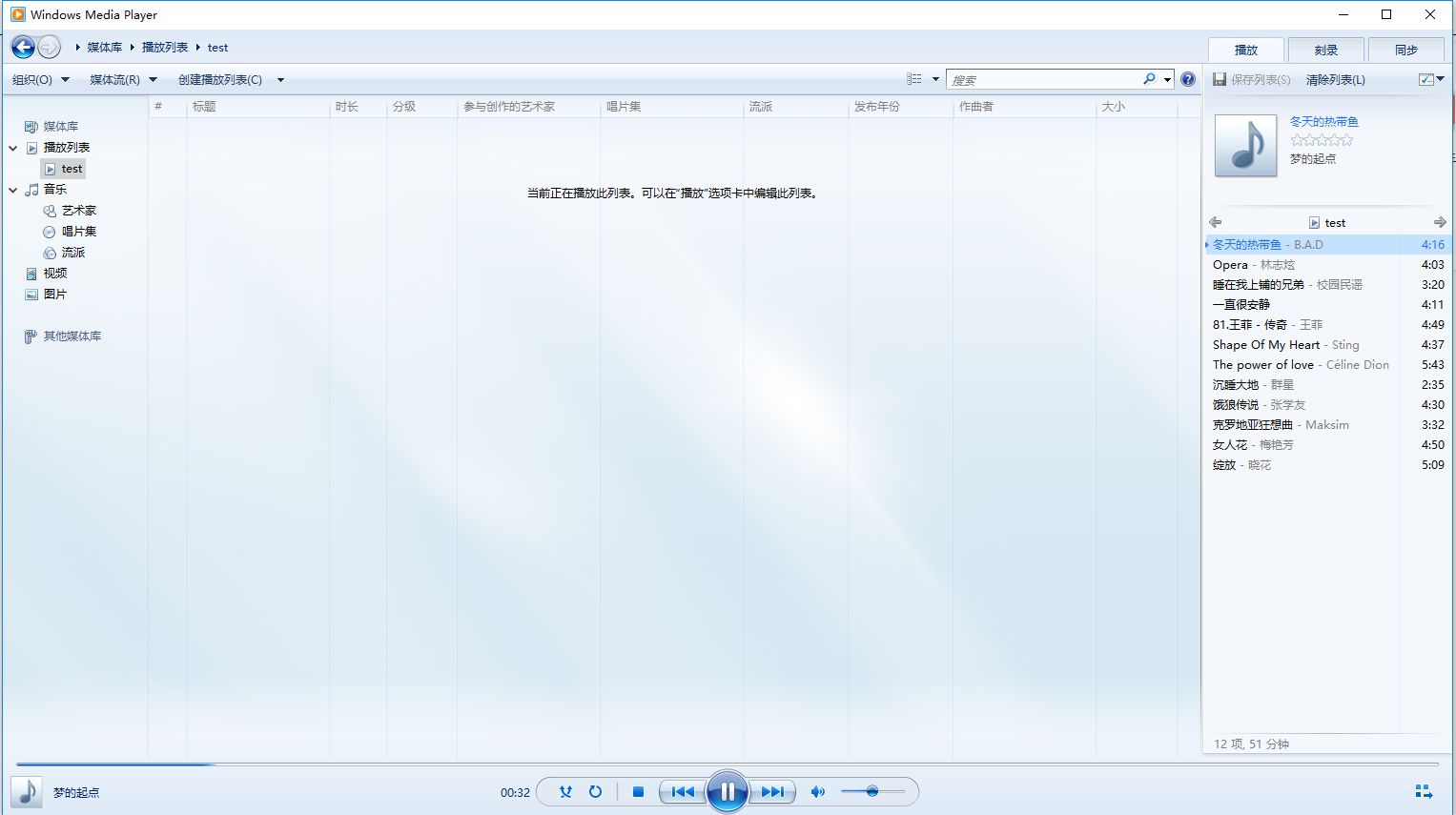The image size is (1456, 815).
Task: Skip to next track
Action: 772,791
